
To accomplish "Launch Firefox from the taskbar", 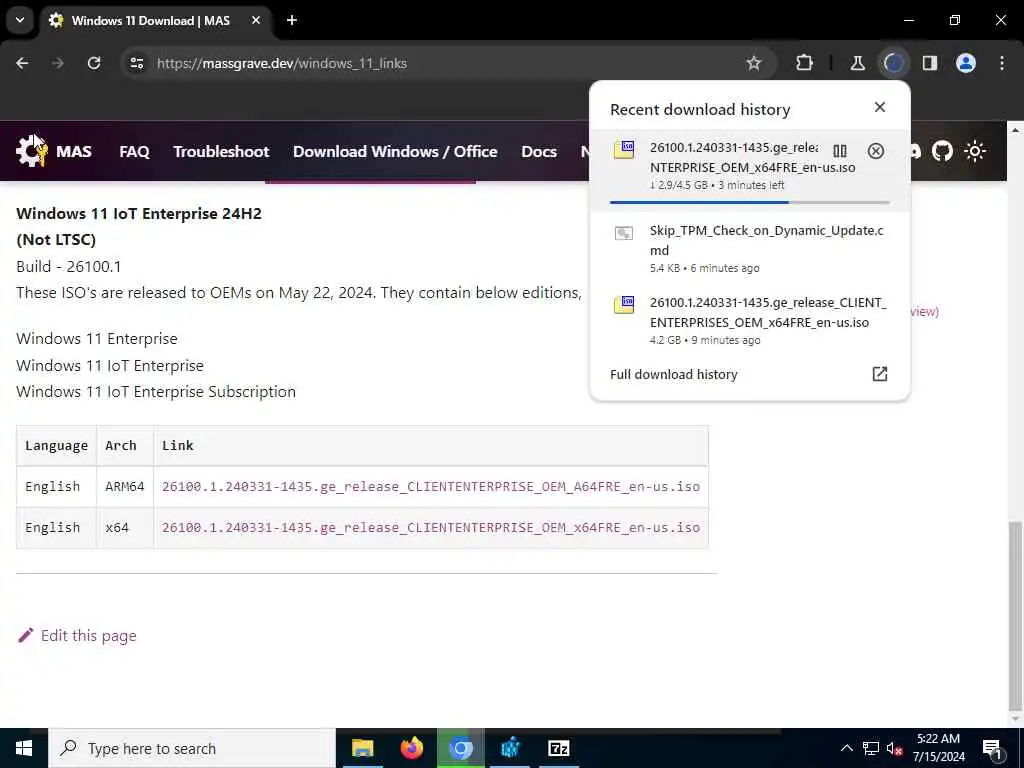I will click(411, 748).
